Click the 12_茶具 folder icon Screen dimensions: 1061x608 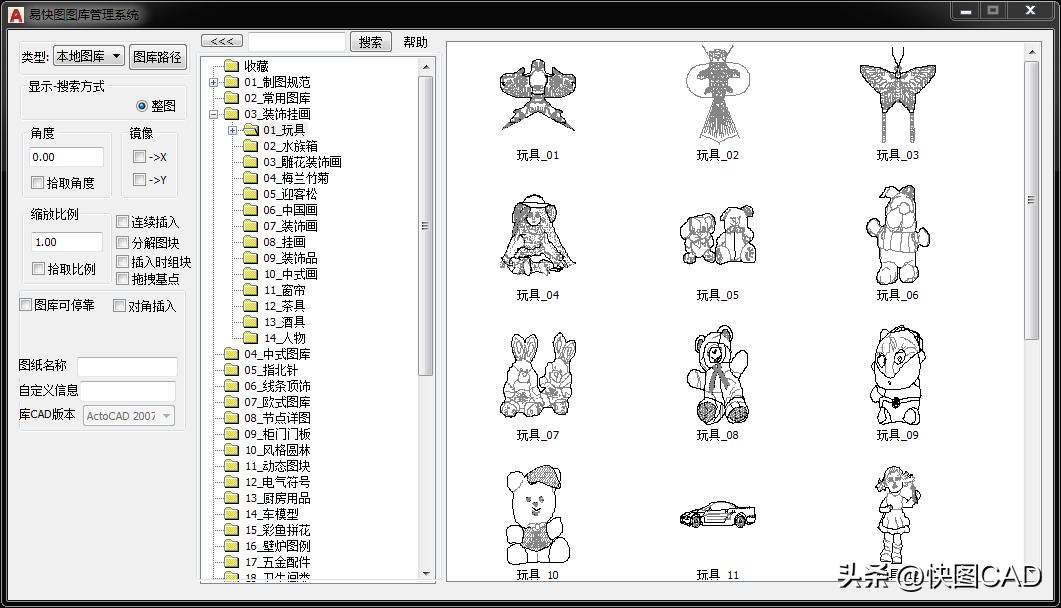pos(250,306)
